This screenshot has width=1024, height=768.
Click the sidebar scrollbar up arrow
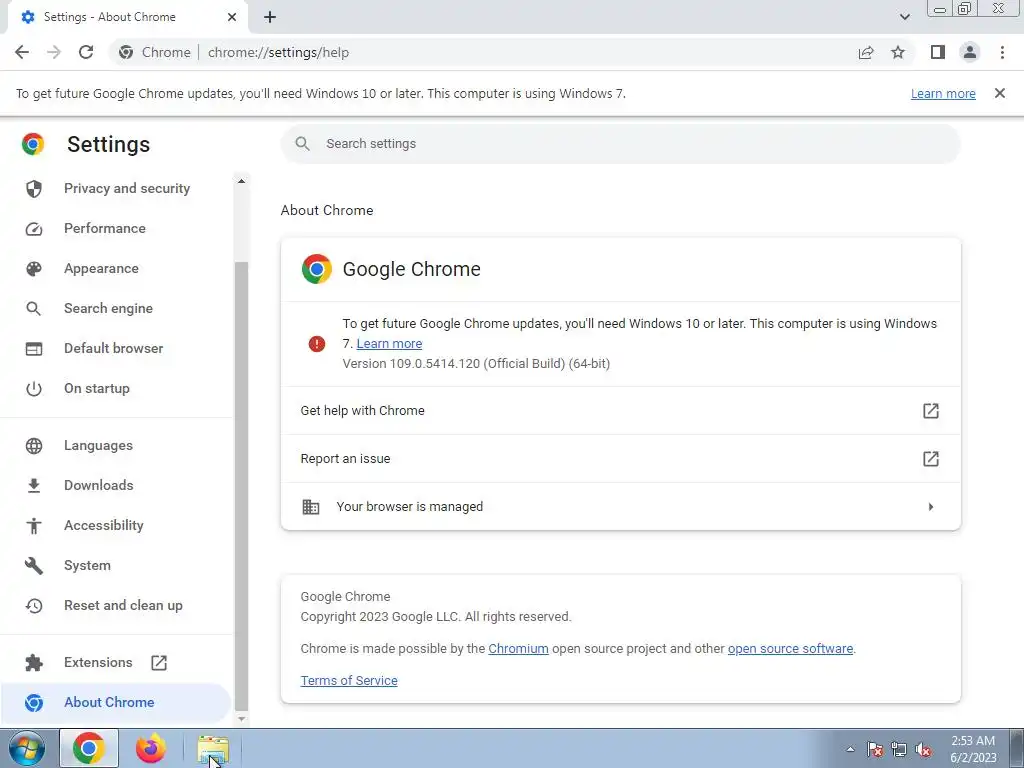pos(242,181)
